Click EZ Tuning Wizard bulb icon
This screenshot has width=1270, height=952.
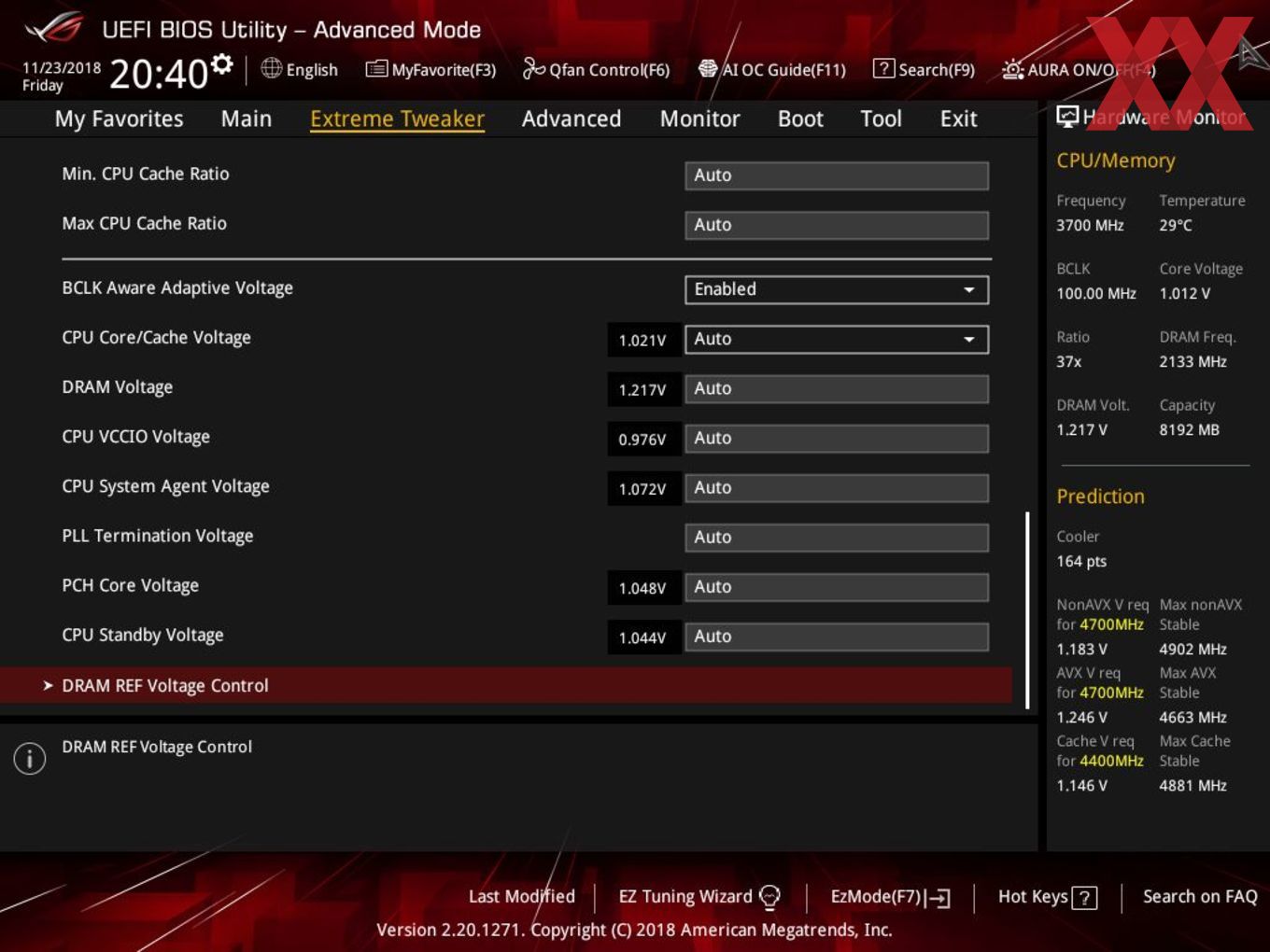click(x=769, y=897)
